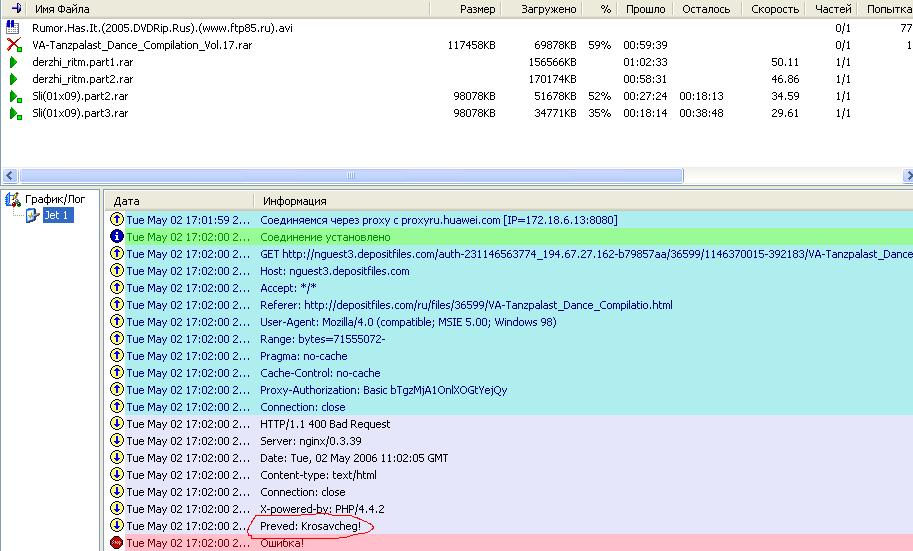The height and width of the screenshot is (551, 913).
Task: Click the document icon beside Rumor.Has.It file
Action: (14, 28)
